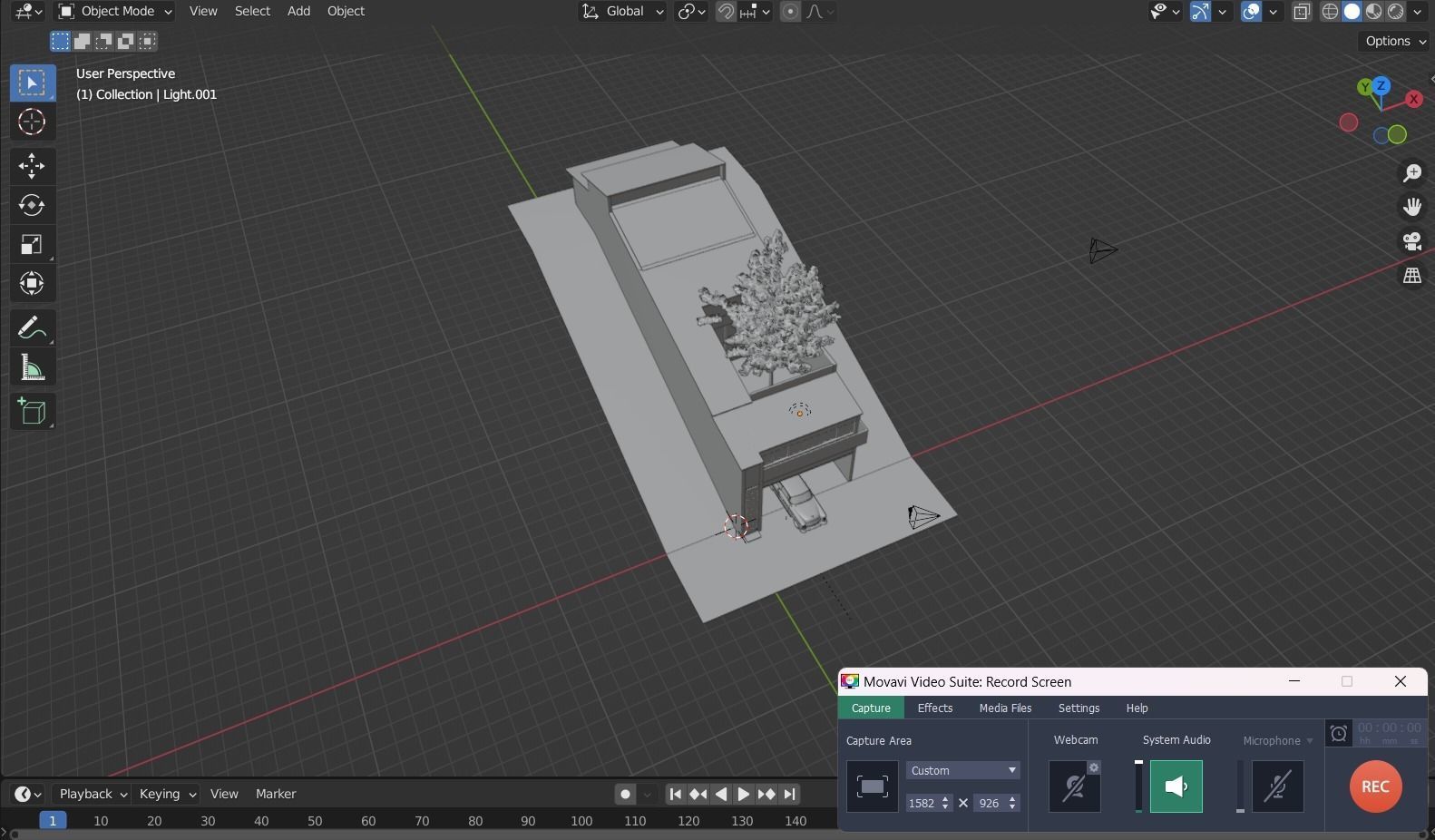Open timeline Playback dropdown

(92, 794)
